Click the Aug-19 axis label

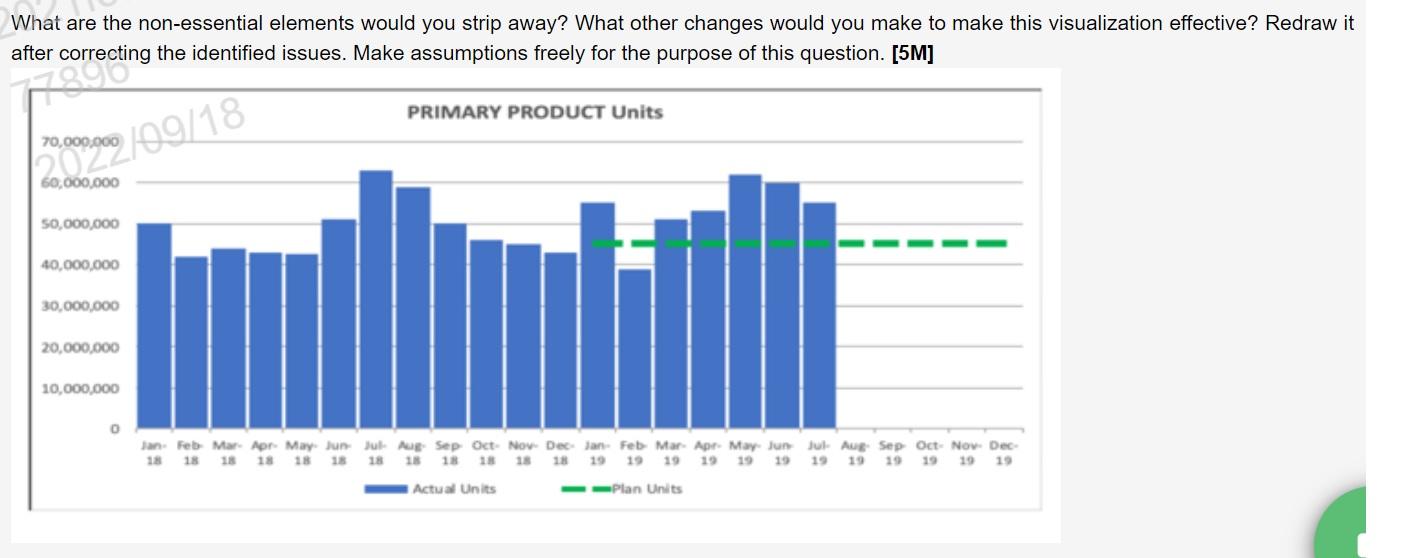855,453
